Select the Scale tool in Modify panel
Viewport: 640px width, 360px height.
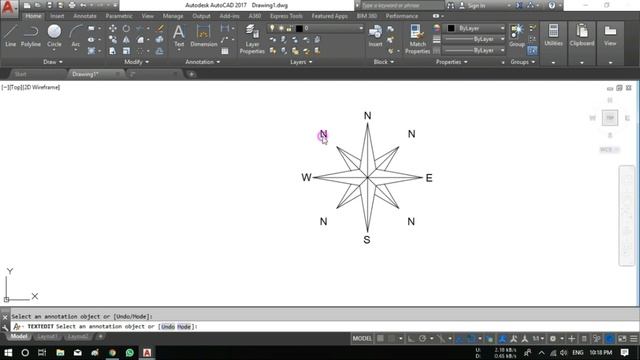tap(126, 51)
